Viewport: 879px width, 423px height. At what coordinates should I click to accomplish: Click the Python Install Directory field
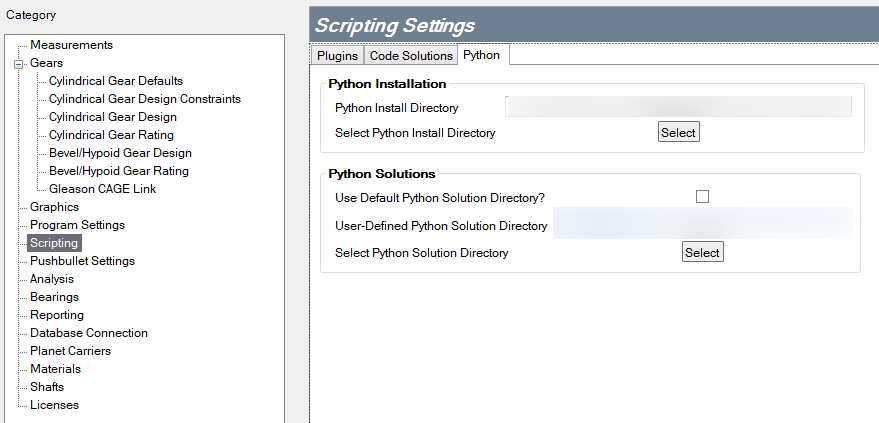[x=677, y=107]
